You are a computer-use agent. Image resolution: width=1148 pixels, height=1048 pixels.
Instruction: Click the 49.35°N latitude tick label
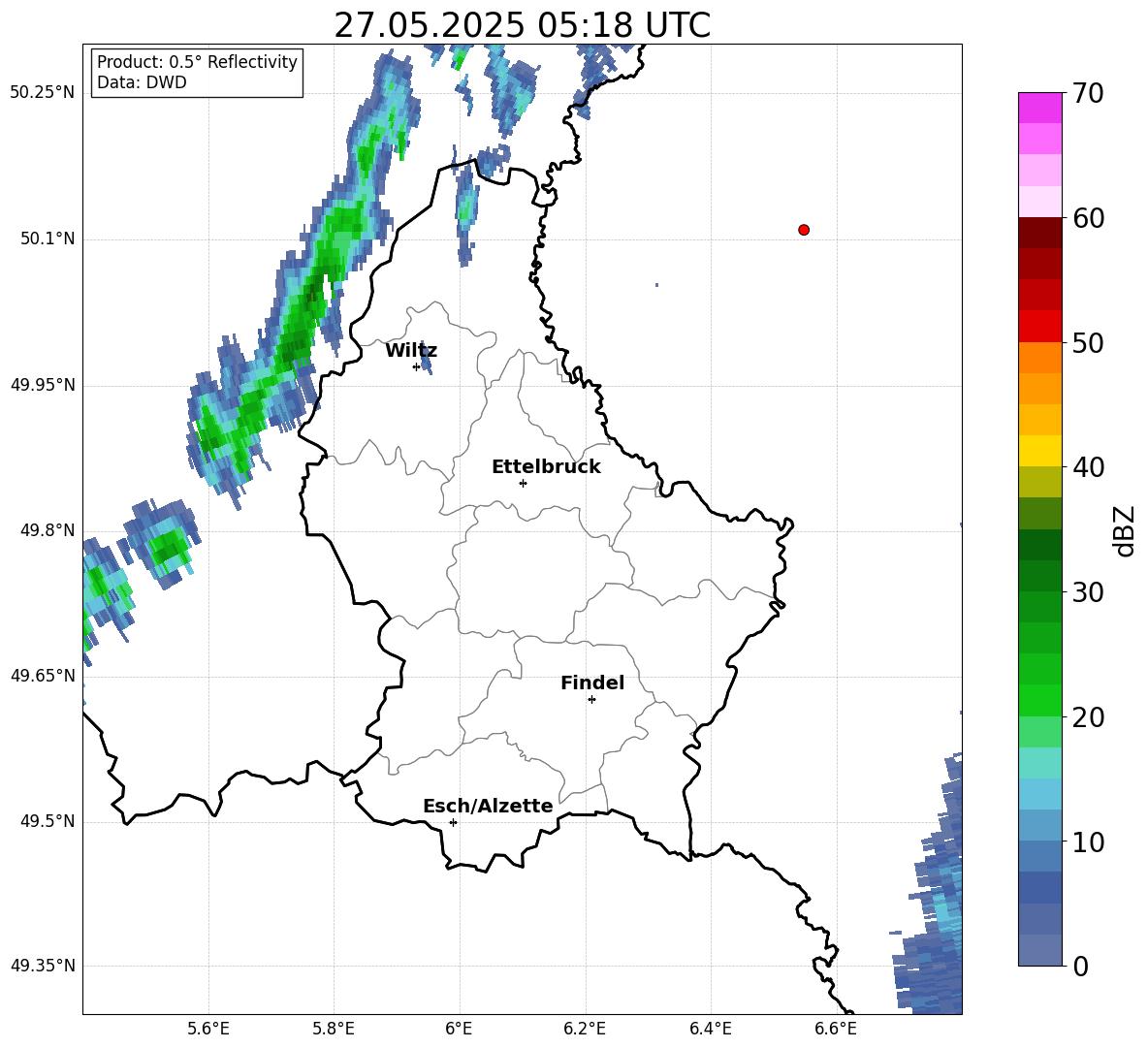pyautogui.click(x=43, y=966)
